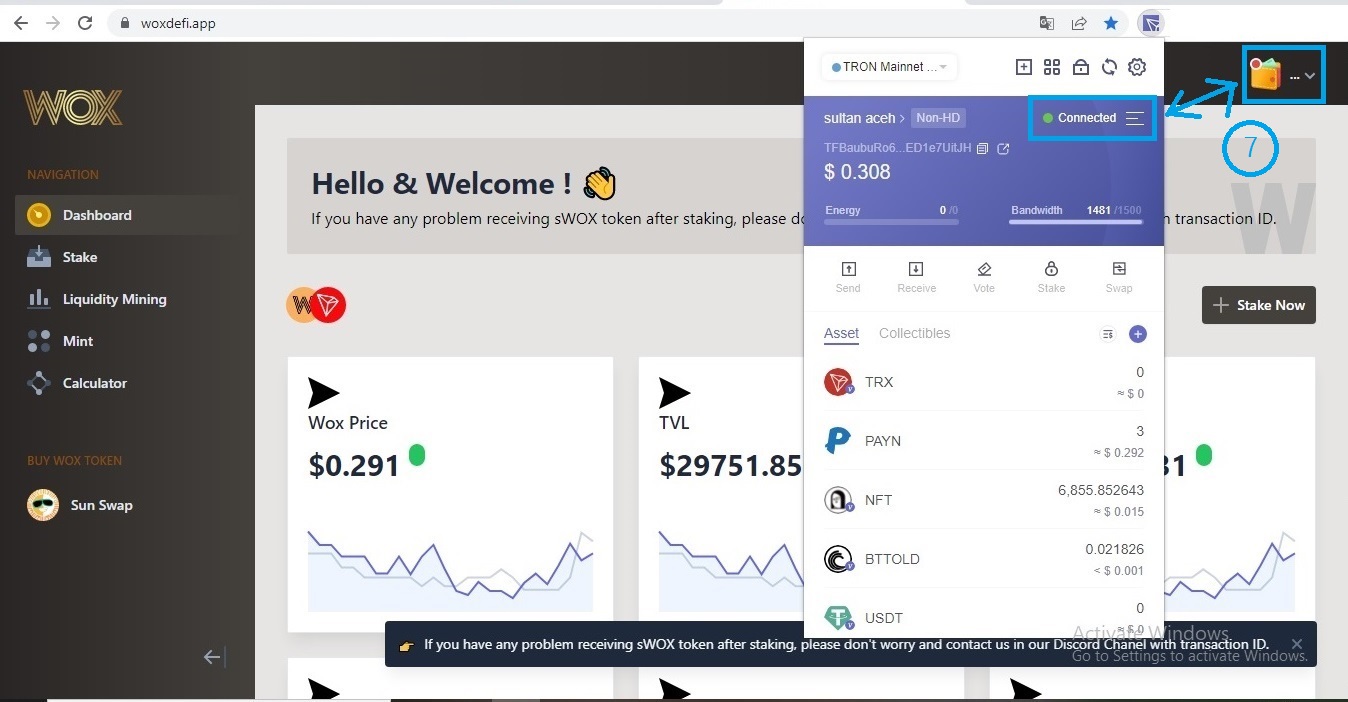Click the Wox Price value $0.291
This screenshot has height=702, width=1348.
pyautogui.click(x=354, y=465)
